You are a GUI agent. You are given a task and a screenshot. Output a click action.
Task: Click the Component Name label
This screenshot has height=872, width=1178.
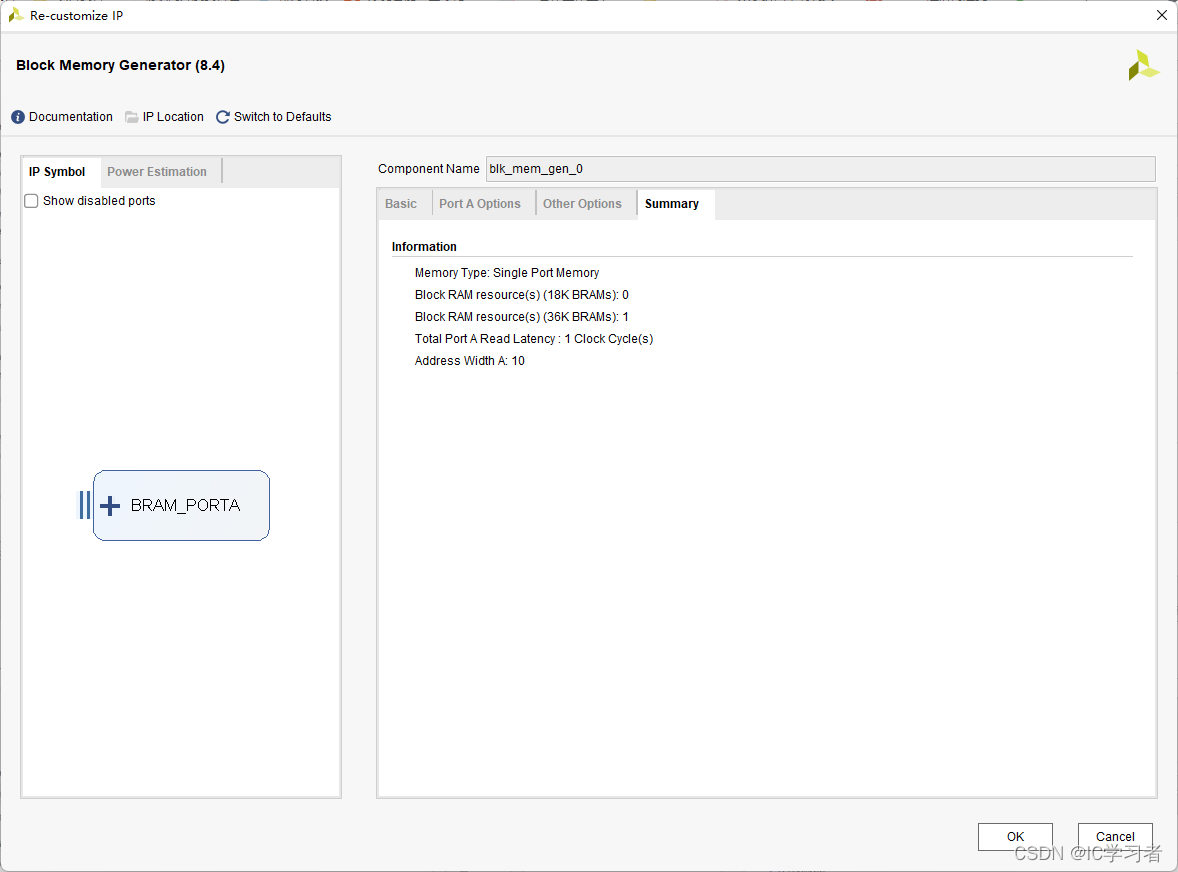click(428, 169)
